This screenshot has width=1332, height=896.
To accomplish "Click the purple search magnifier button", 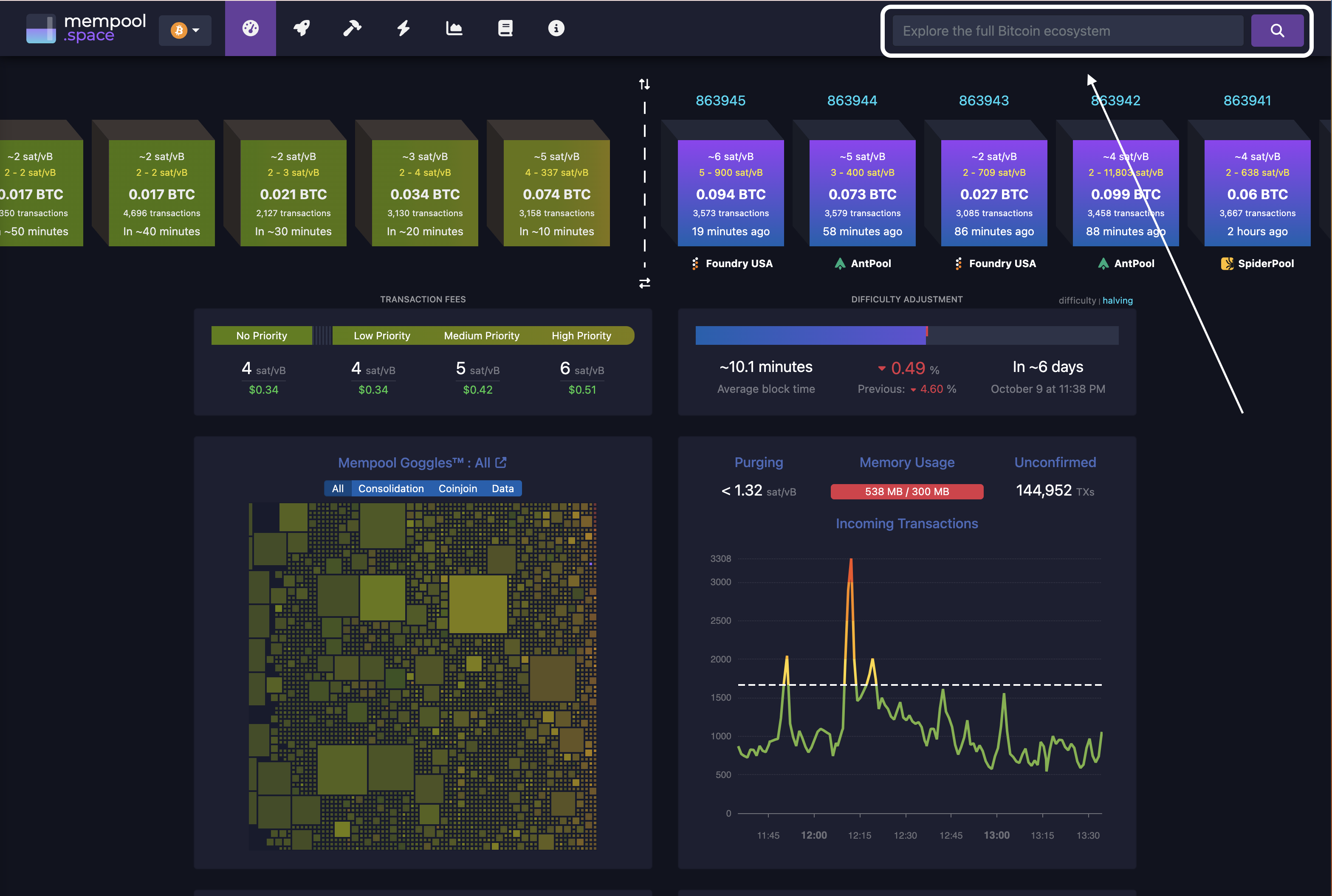I will (1277, 31).
